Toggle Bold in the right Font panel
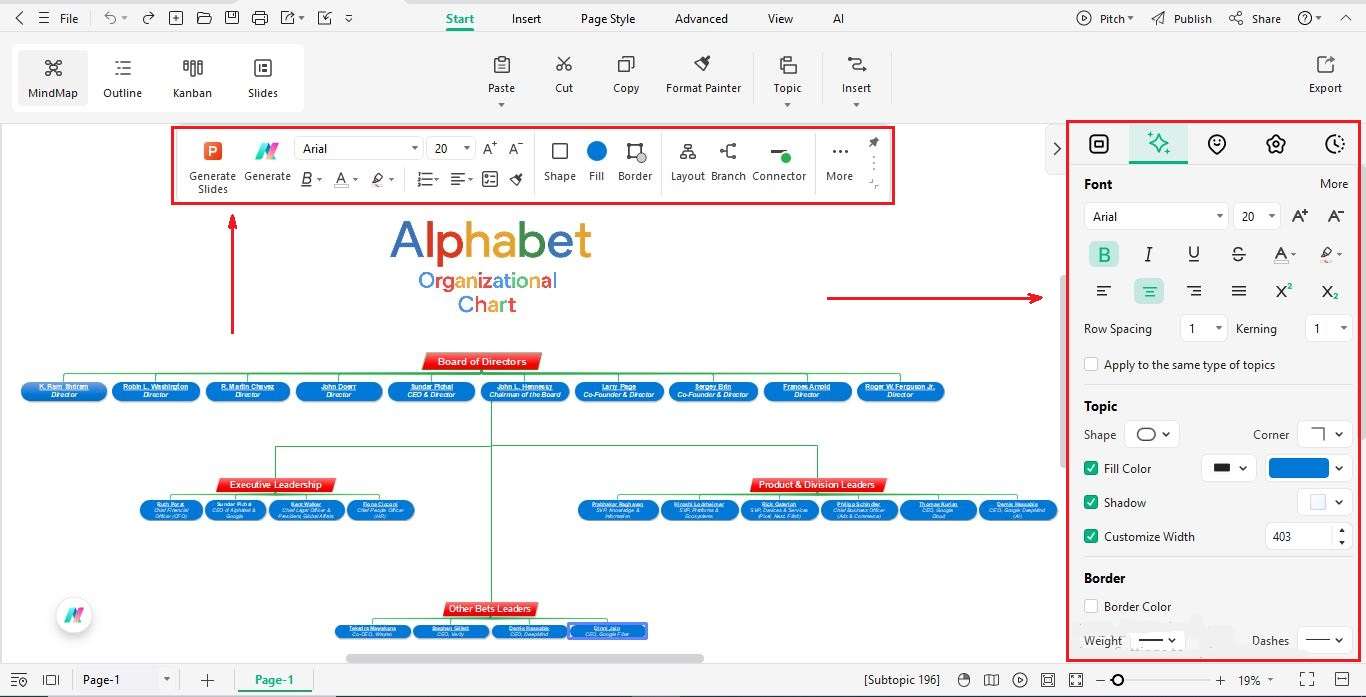This screenshot has height=697, width=1366. point(1104,254)
